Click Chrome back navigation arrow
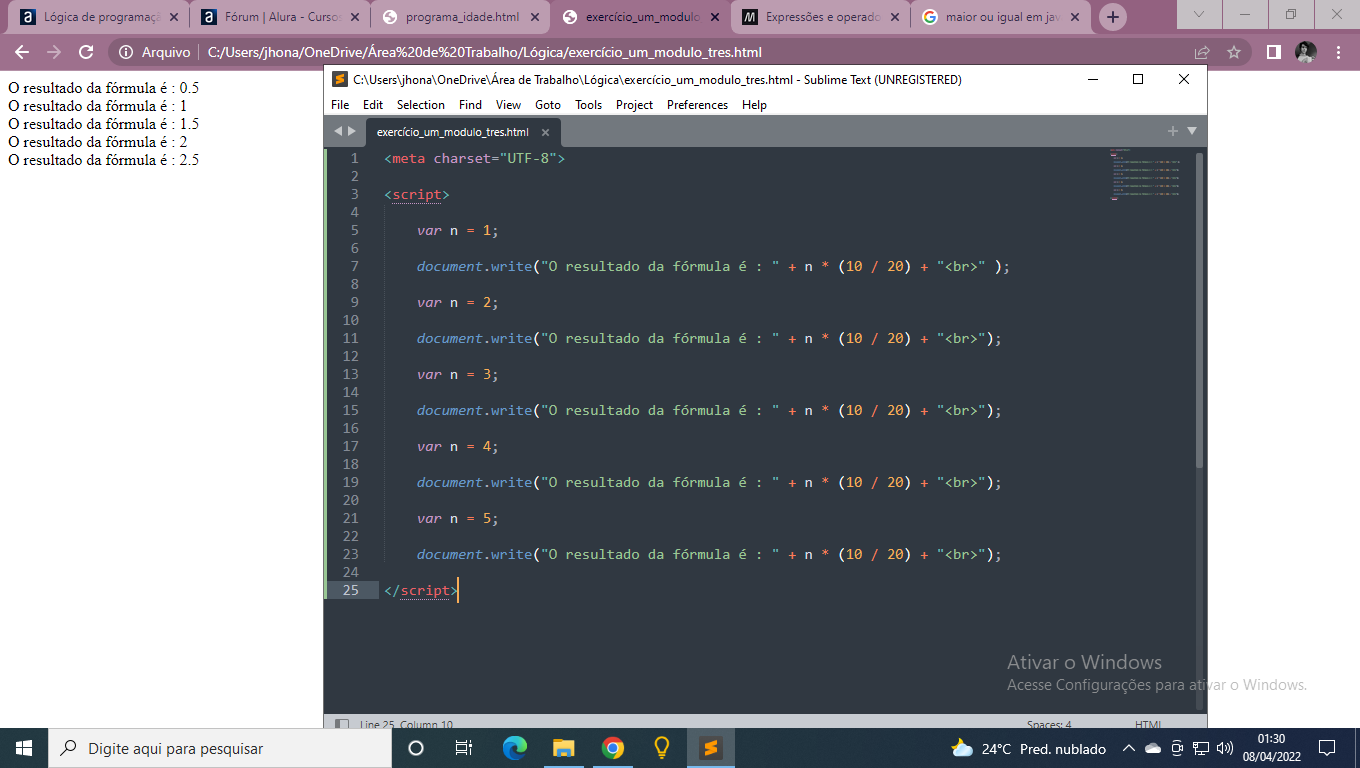This screenshot has height=768, width=1360. 22,52
